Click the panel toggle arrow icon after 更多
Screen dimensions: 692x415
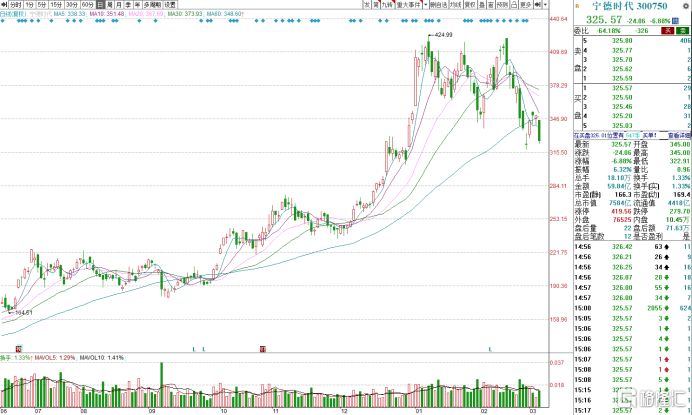click(538, 4)
